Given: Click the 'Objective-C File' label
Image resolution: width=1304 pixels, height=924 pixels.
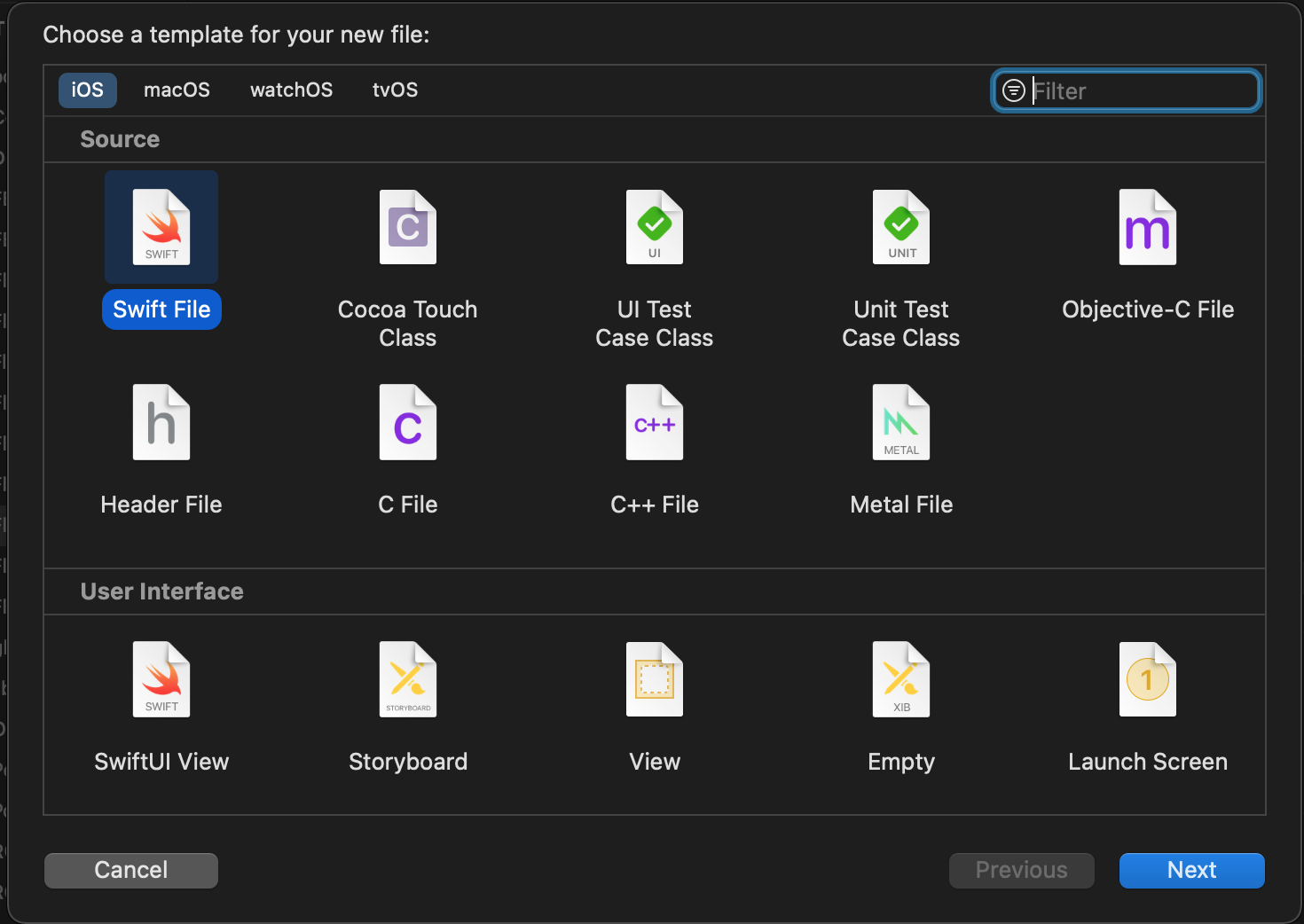Looking at the screenshot, I should (1148, 309).
